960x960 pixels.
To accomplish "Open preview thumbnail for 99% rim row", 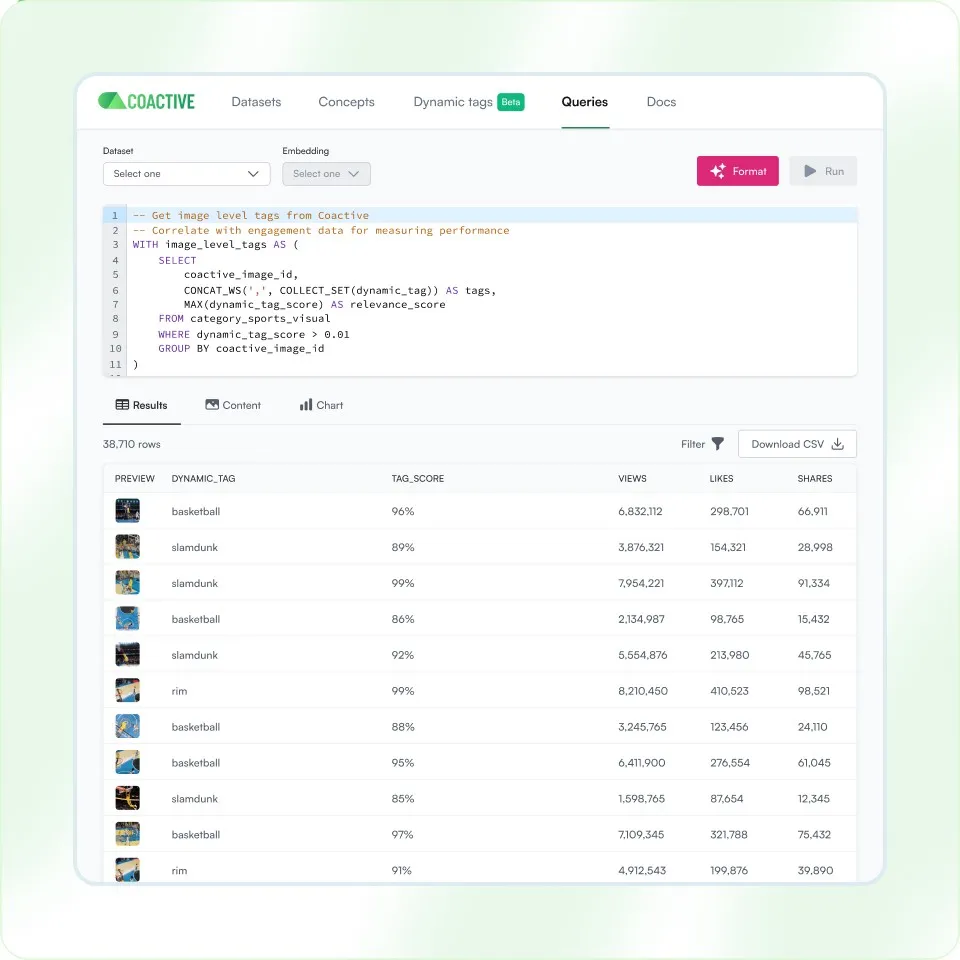I will pyautogui.click(x=127, y=691).
